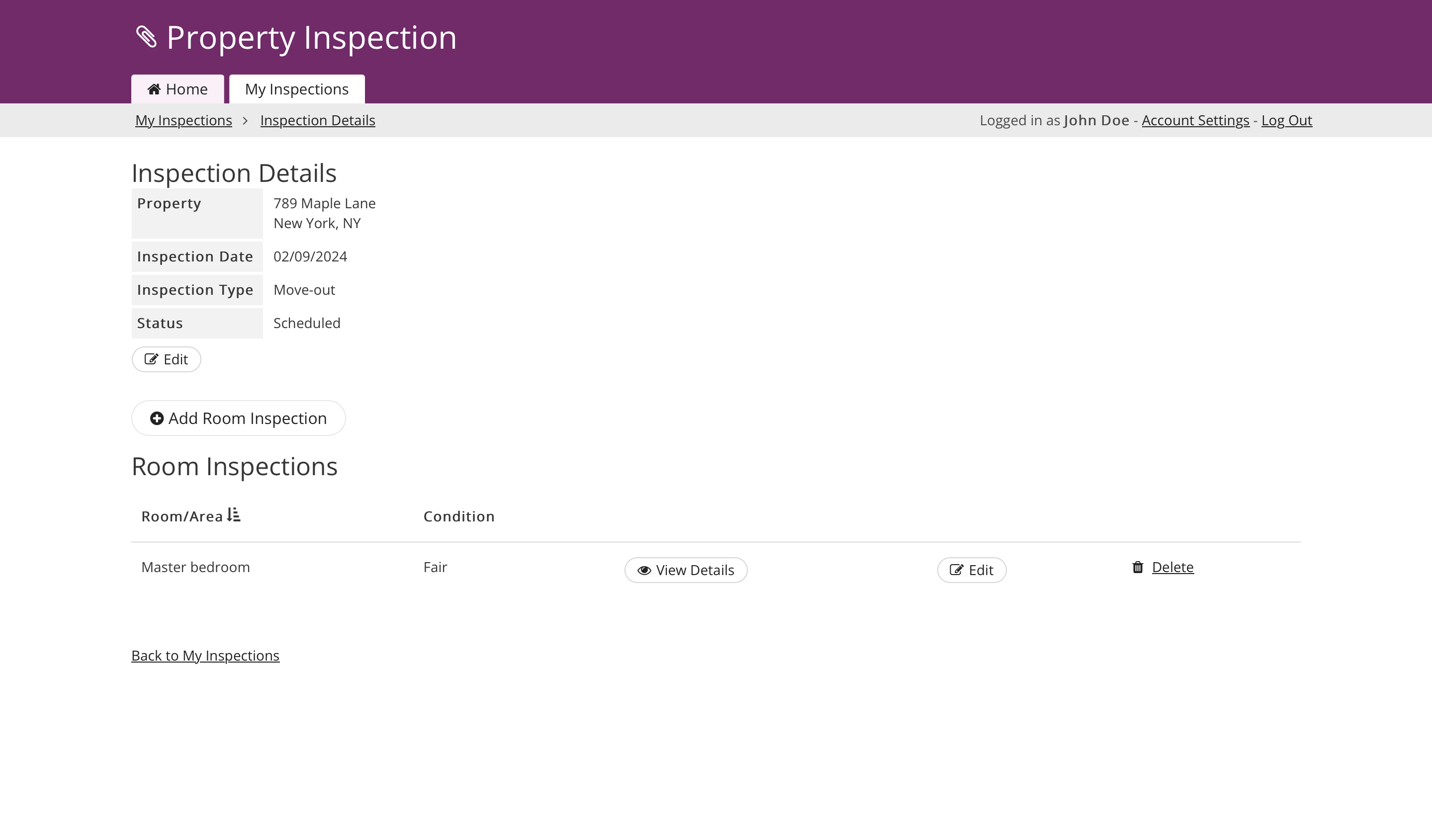Image resolution: width=1432 pixels, height=840 pixels.
Task: Sort table by Room/Area column header
Action: pos(182,517)
